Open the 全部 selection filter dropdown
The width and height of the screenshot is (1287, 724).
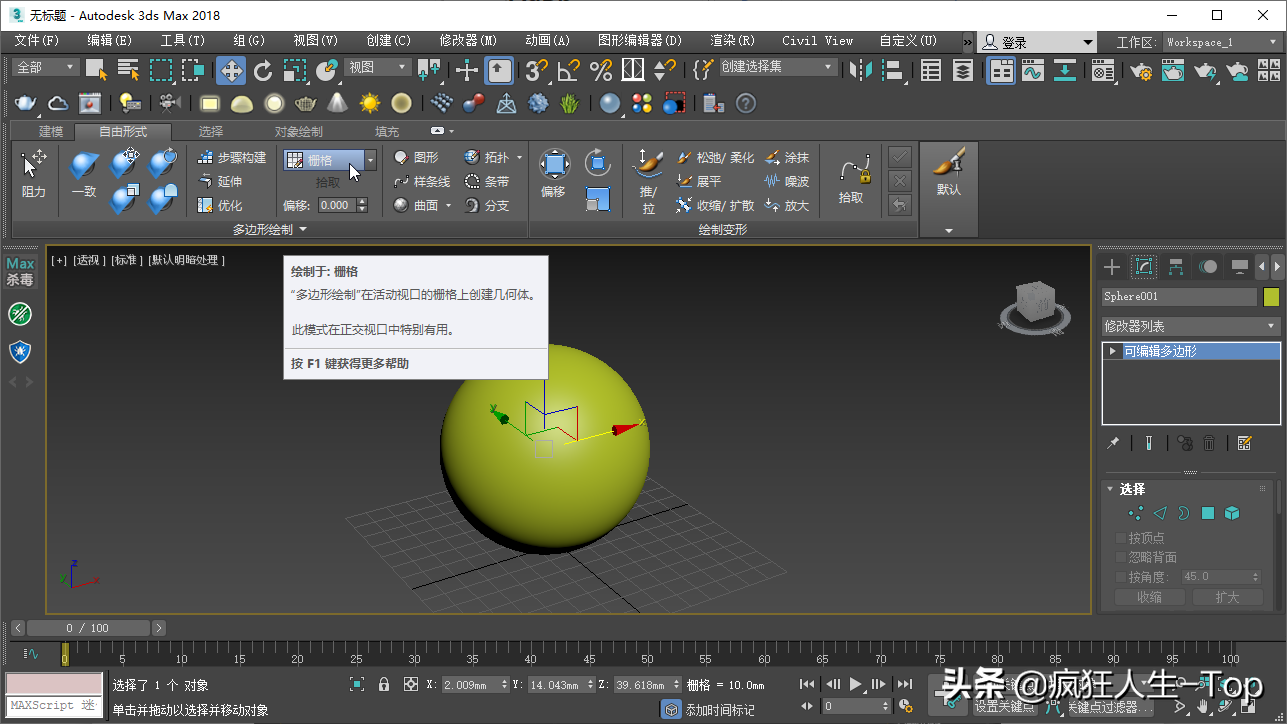point(46,67)
